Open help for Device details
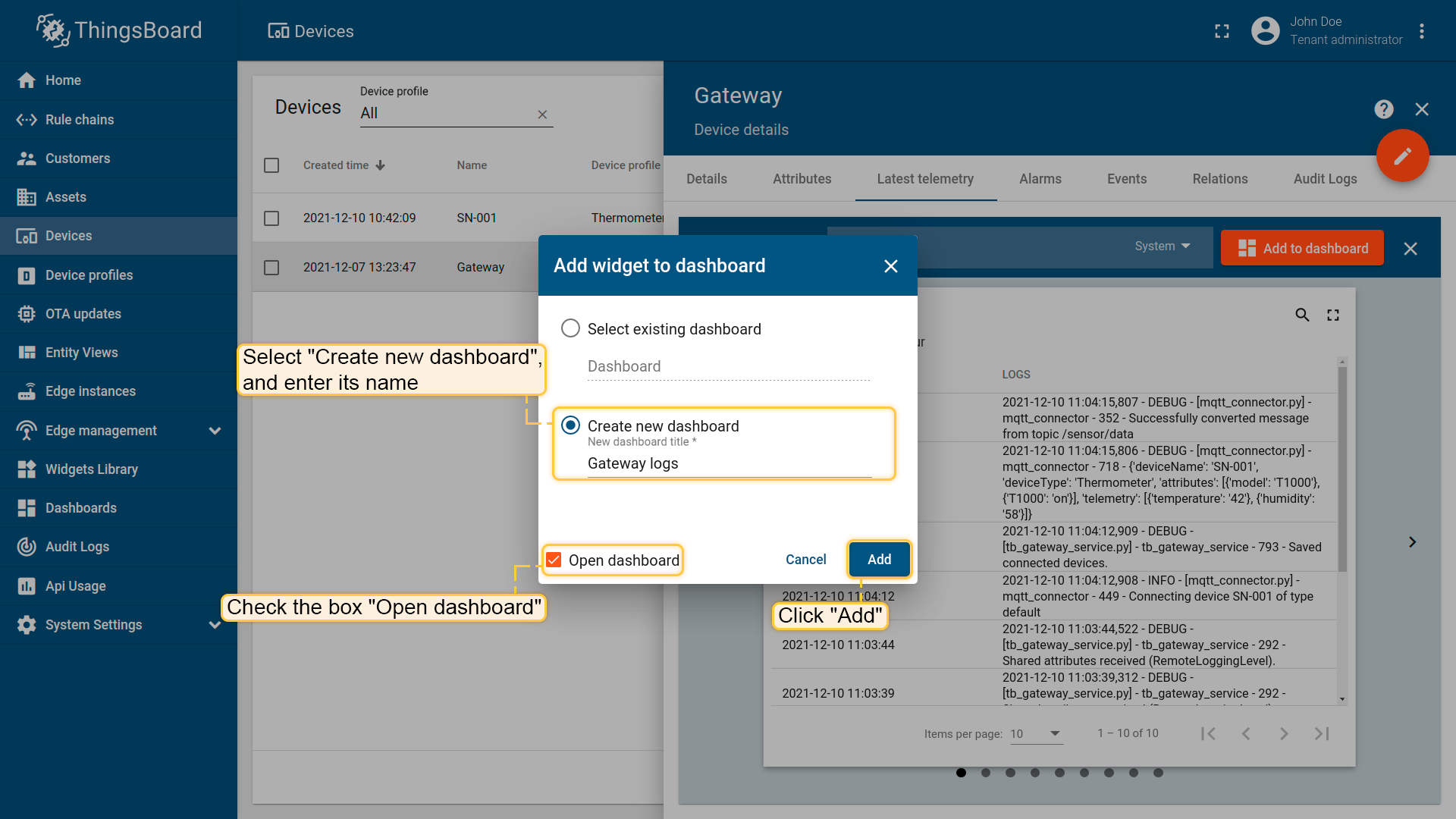 [x=1384, y=109]
